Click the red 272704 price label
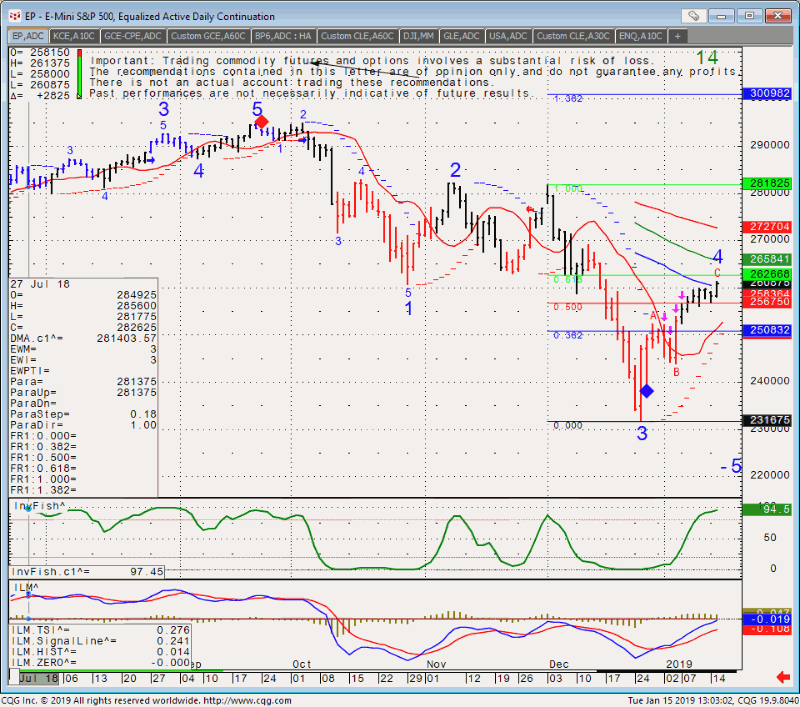The width and height of the screenshot is (800, 707). tap(768, 227)
